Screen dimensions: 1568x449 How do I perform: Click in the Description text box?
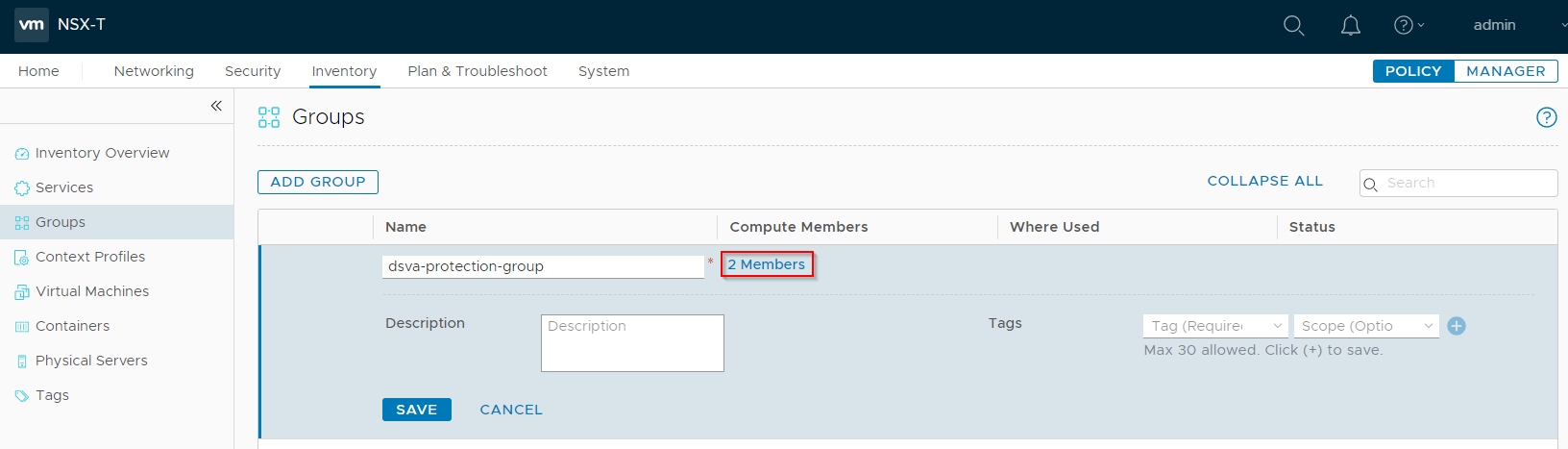[632, 343]
